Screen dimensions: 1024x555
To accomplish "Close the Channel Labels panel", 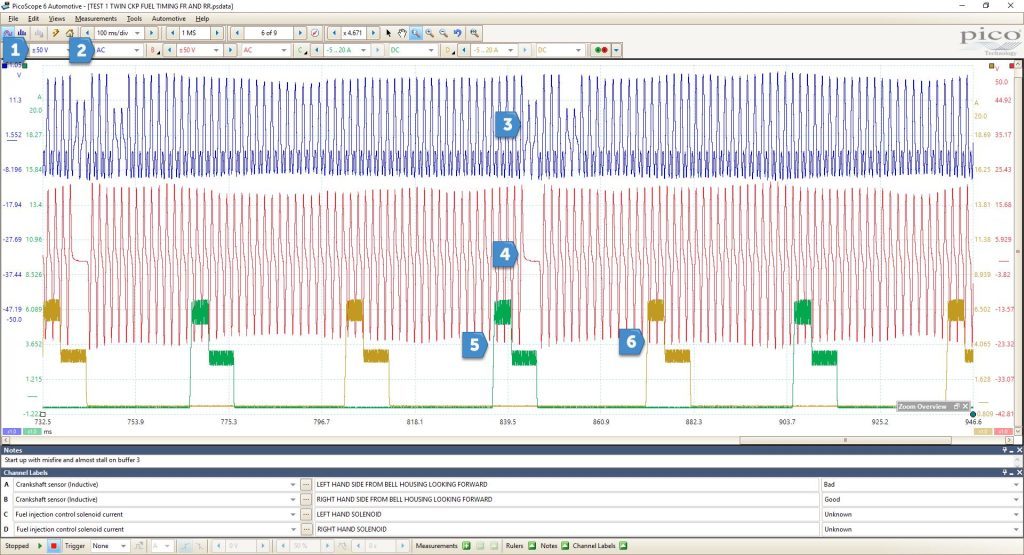I will point(1019,472).
